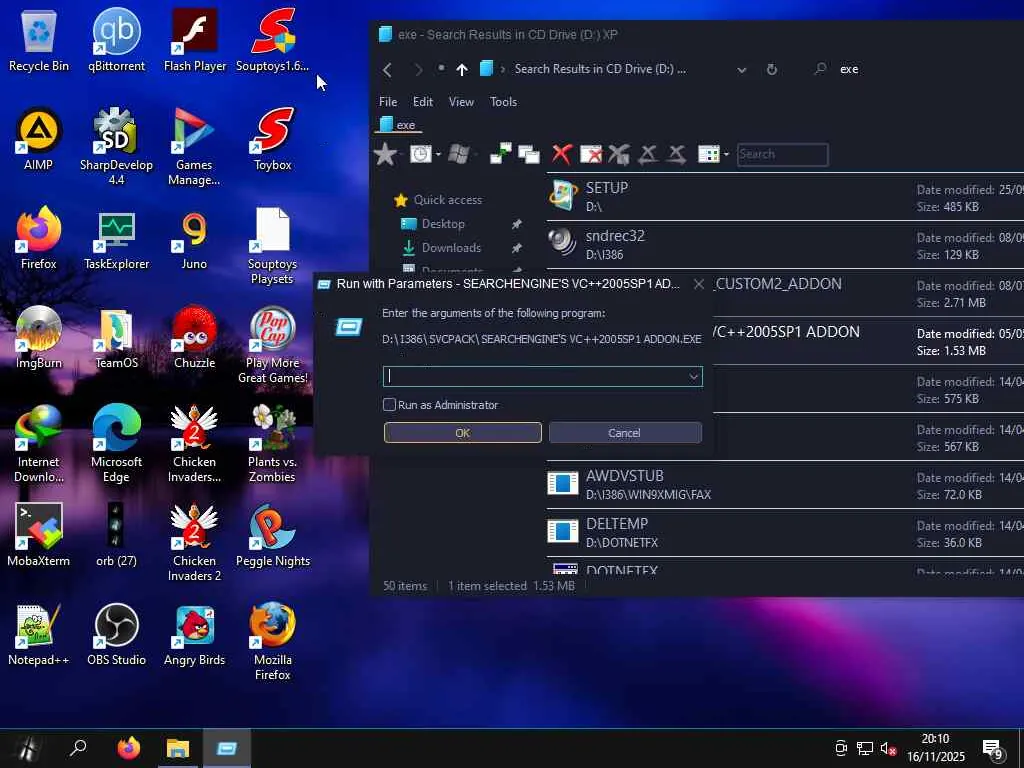Select TaskExplorer desktop shortcut
The width and height of the screenshot is (1024, 768).
click(x=116, y=238)
